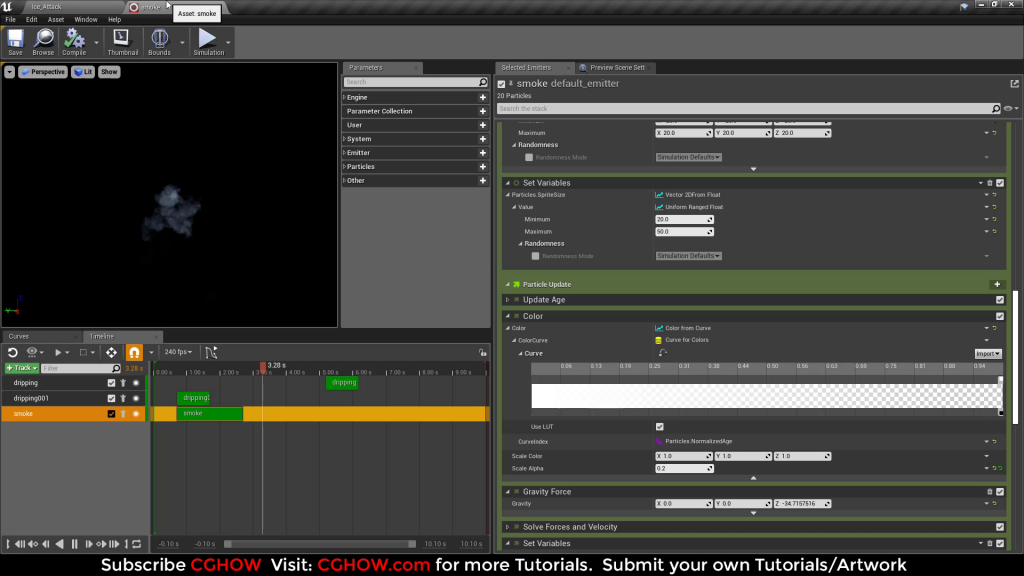
Task: Expand the Engine parameters section
Action: (x=345, y=97)
